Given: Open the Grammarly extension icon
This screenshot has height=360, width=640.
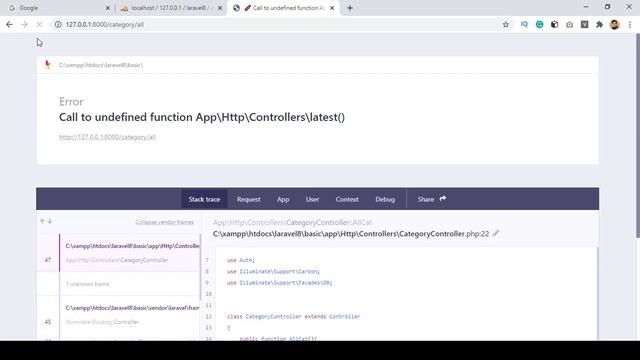Looking at the screenshot, I should pyautogui.click(x=539, y=24).
